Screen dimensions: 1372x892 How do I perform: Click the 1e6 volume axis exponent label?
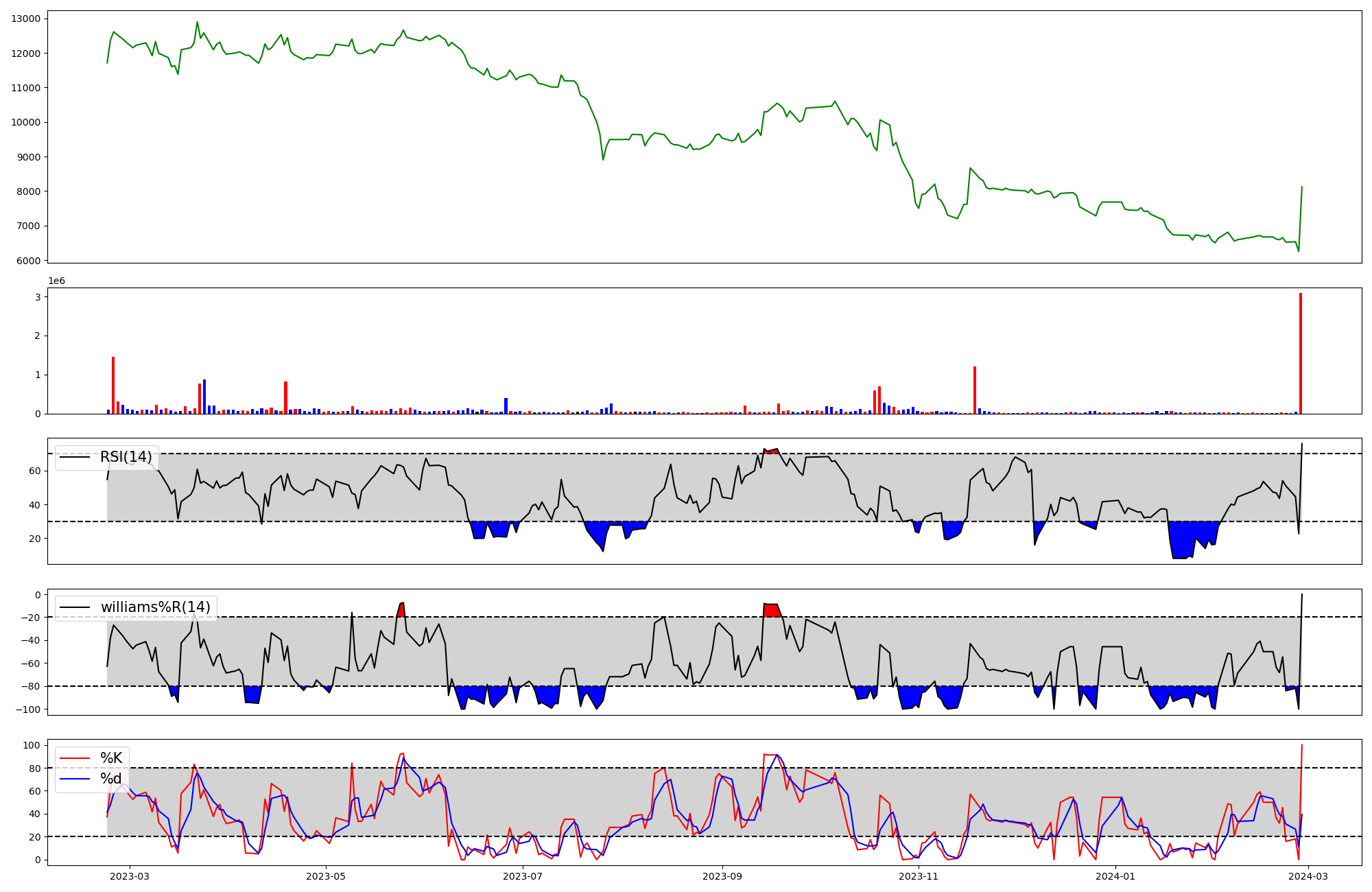pyautogui.click(x=56, y=281)
